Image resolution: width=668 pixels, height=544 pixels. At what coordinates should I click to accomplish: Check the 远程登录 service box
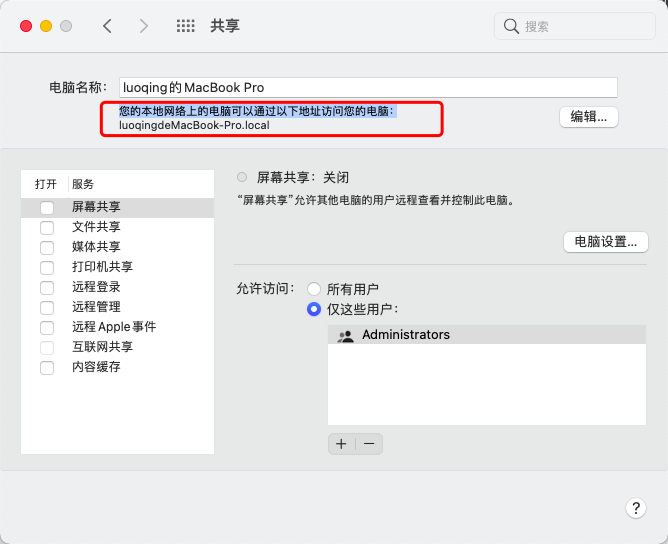tap(47, 288)
